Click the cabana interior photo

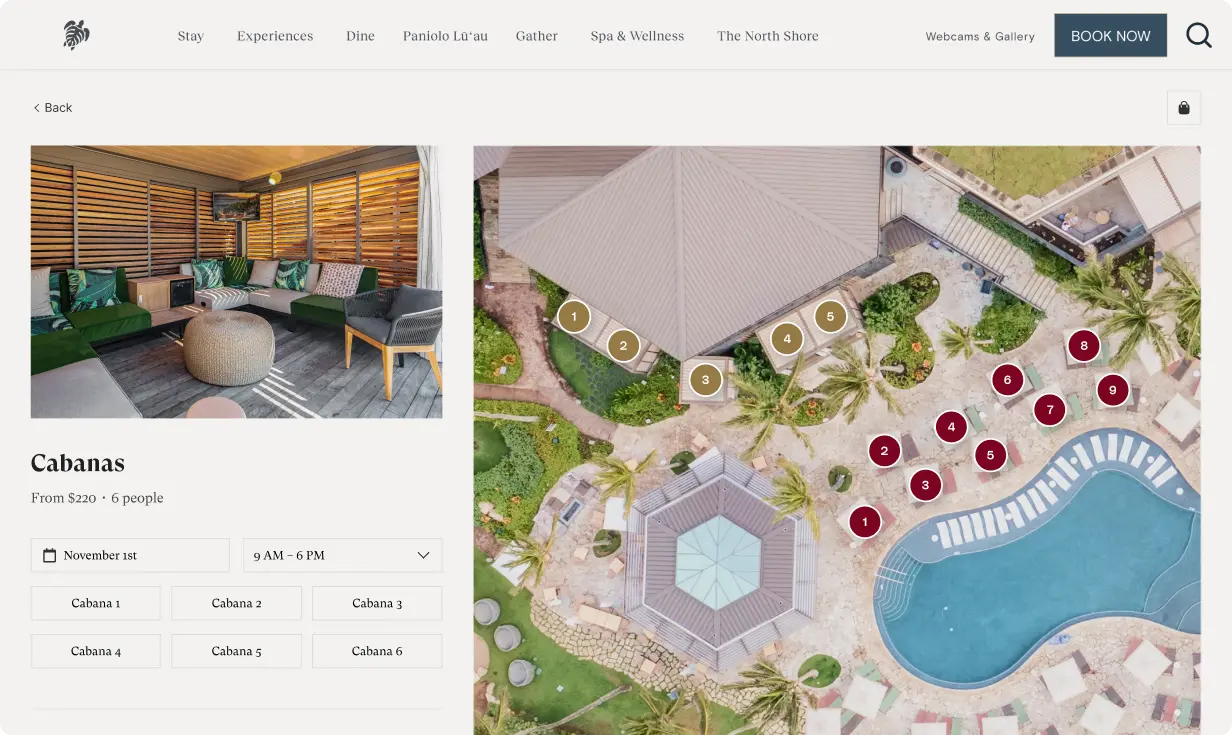click(236, 282)
